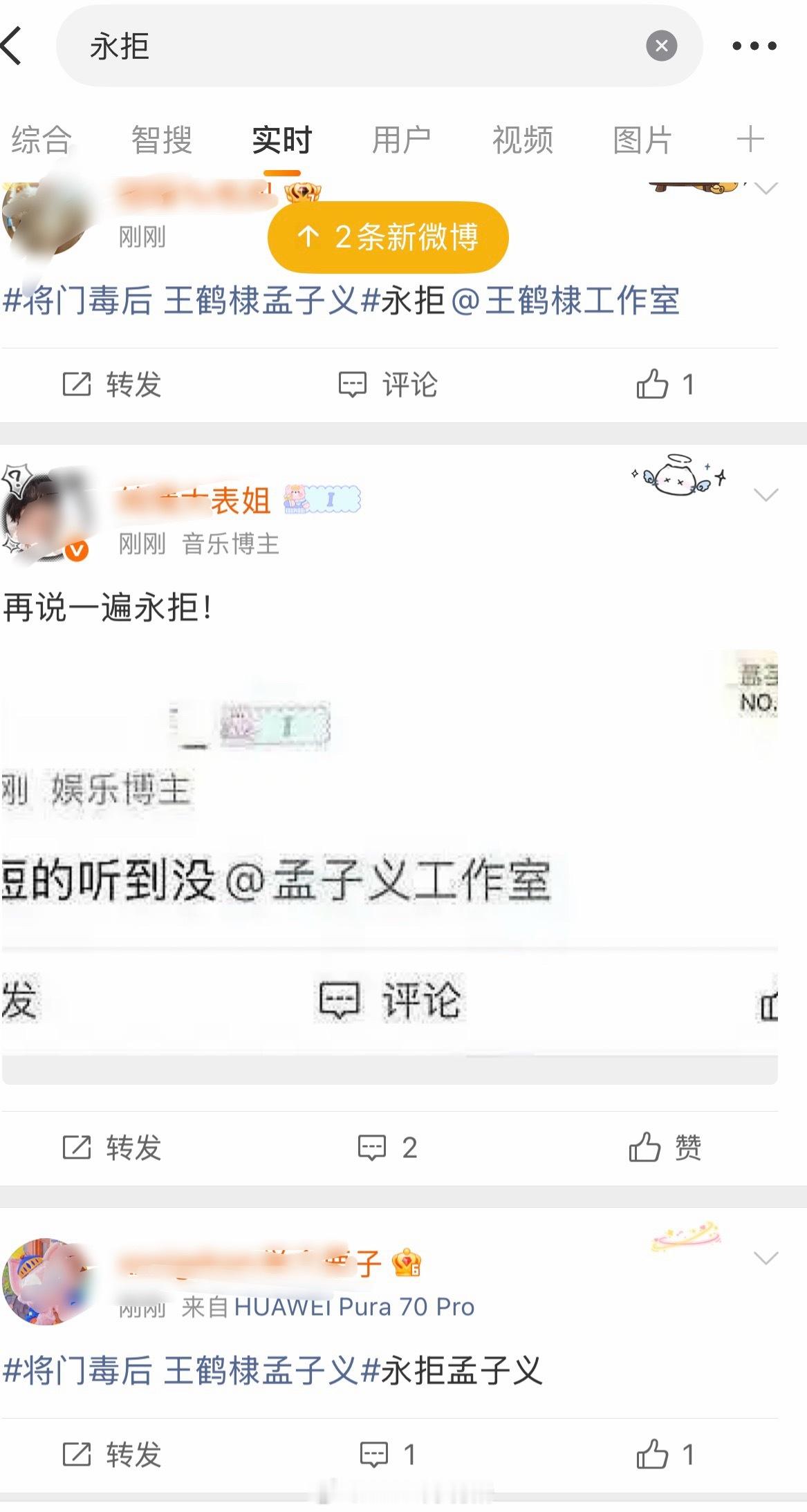The height and width of the screenshot is (1512, 807).
Task: Repost the first post via 转发
Action: point(112,384)
